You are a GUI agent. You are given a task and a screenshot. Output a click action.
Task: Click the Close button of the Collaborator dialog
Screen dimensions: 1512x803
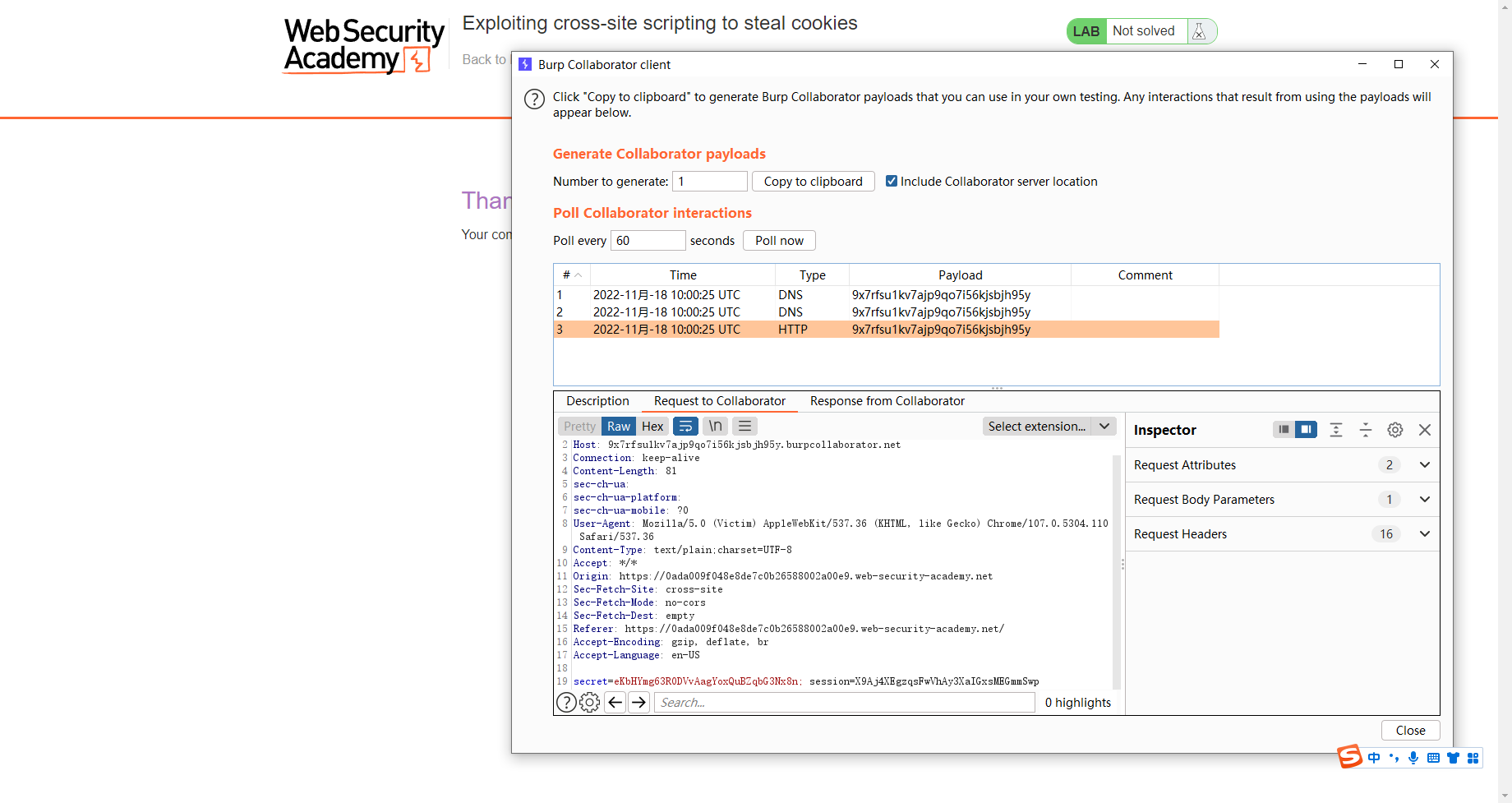[1410, 730]
